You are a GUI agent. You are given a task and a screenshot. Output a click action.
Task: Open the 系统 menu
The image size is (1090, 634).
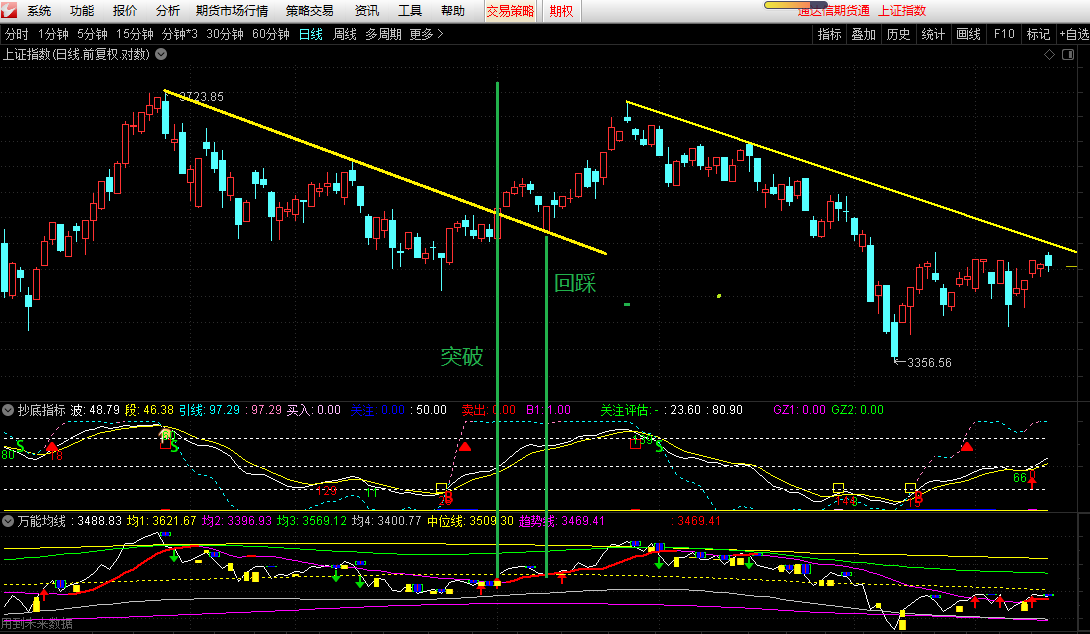pyautogui.click(x=39, y=11)
